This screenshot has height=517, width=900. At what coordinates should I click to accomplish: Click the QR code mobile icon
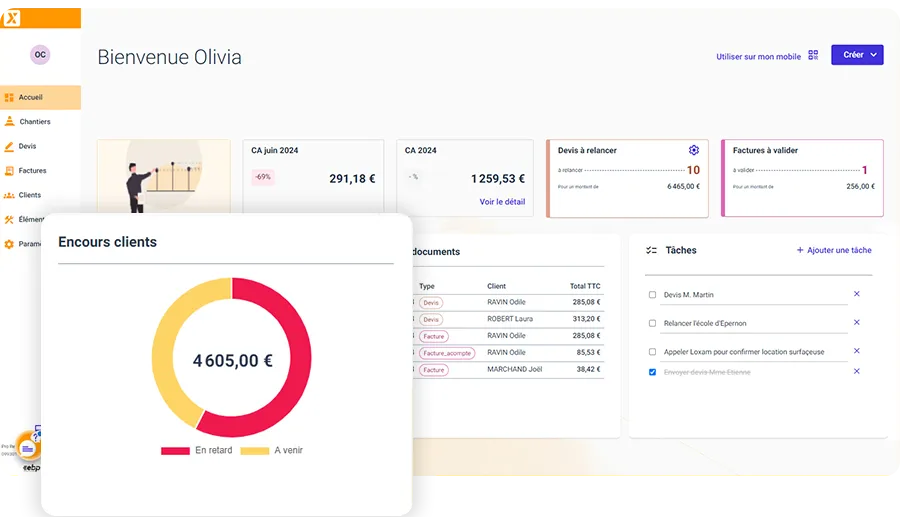(813, 56)
